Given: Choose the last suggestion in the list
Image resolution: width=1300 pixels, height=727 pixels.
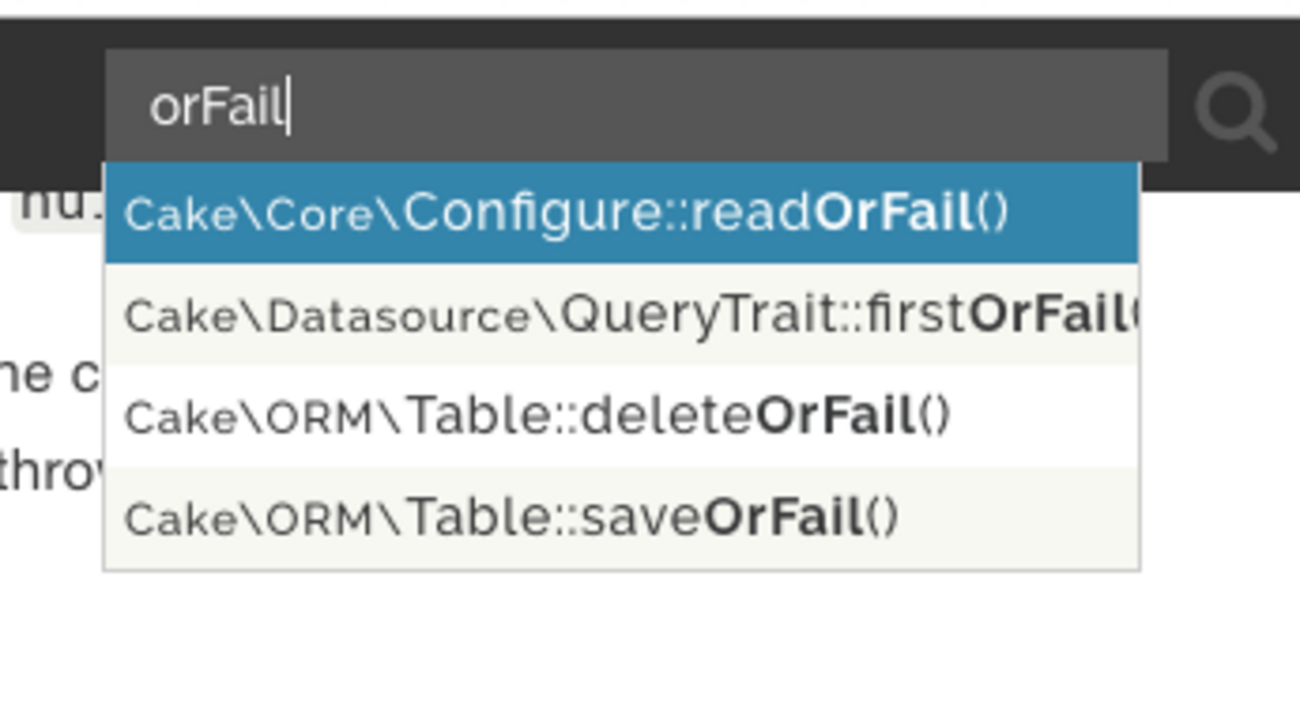Looking at the screenshot, I should (620, 517).
